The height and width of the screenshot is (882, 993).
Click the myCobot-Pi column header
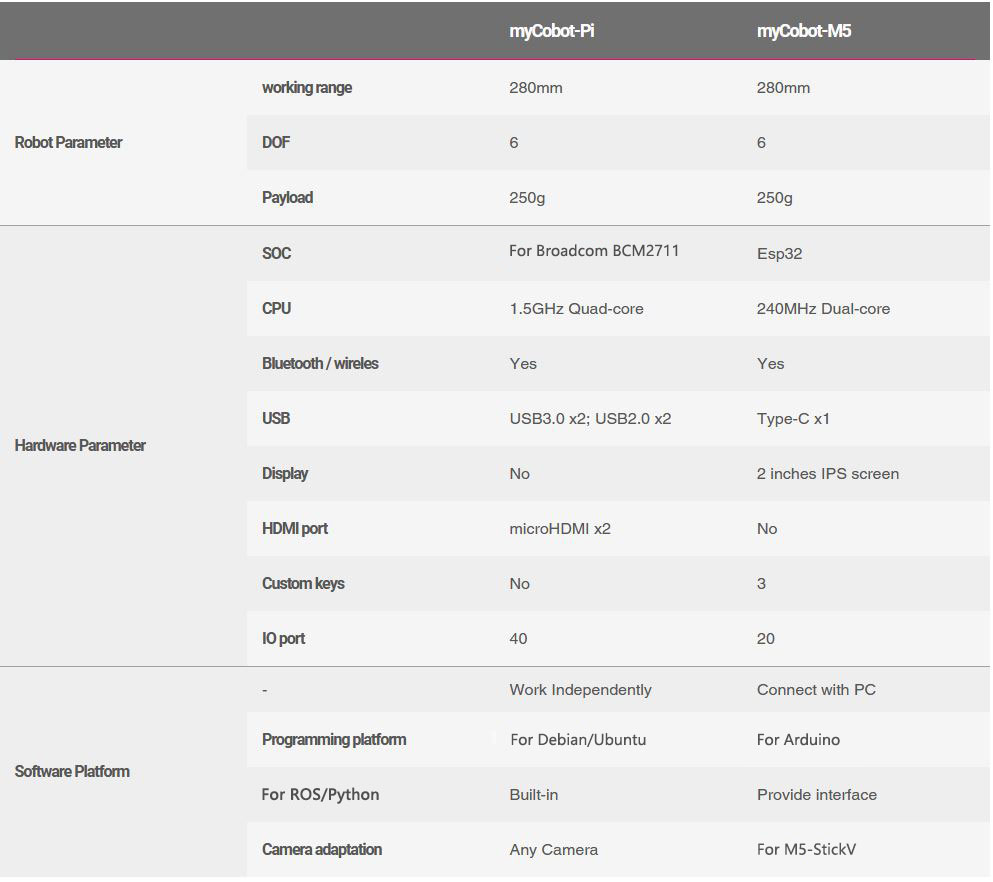coord(552,31)
